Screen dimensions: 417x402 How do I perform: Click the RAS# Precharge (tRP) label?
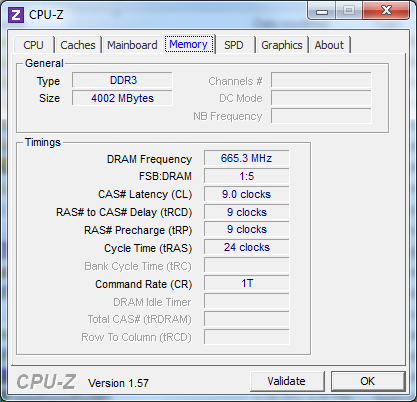click(138, 230)
